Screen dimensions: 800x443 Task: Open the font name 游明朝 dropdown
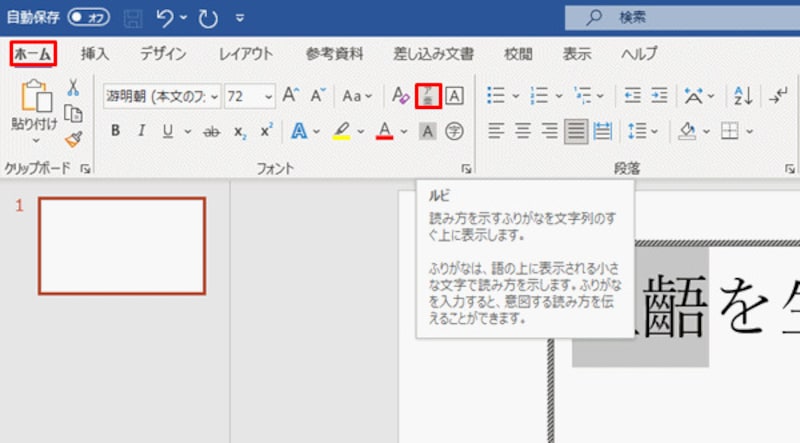coord(215,96)
